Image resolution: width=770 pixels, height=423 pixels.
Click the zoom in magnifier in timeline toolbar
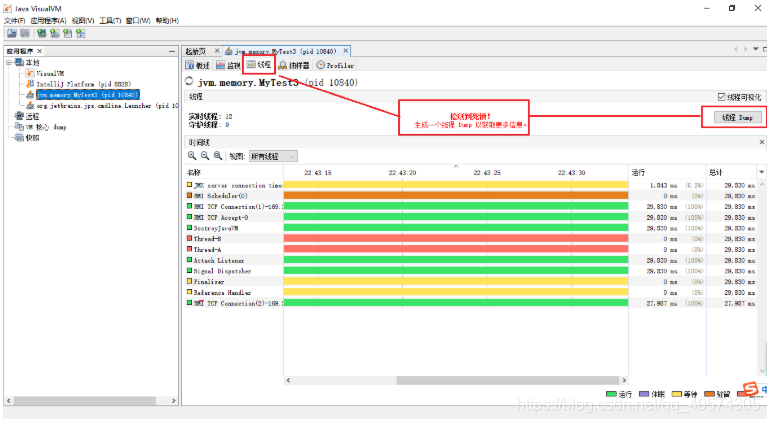(x=192, y=156)
